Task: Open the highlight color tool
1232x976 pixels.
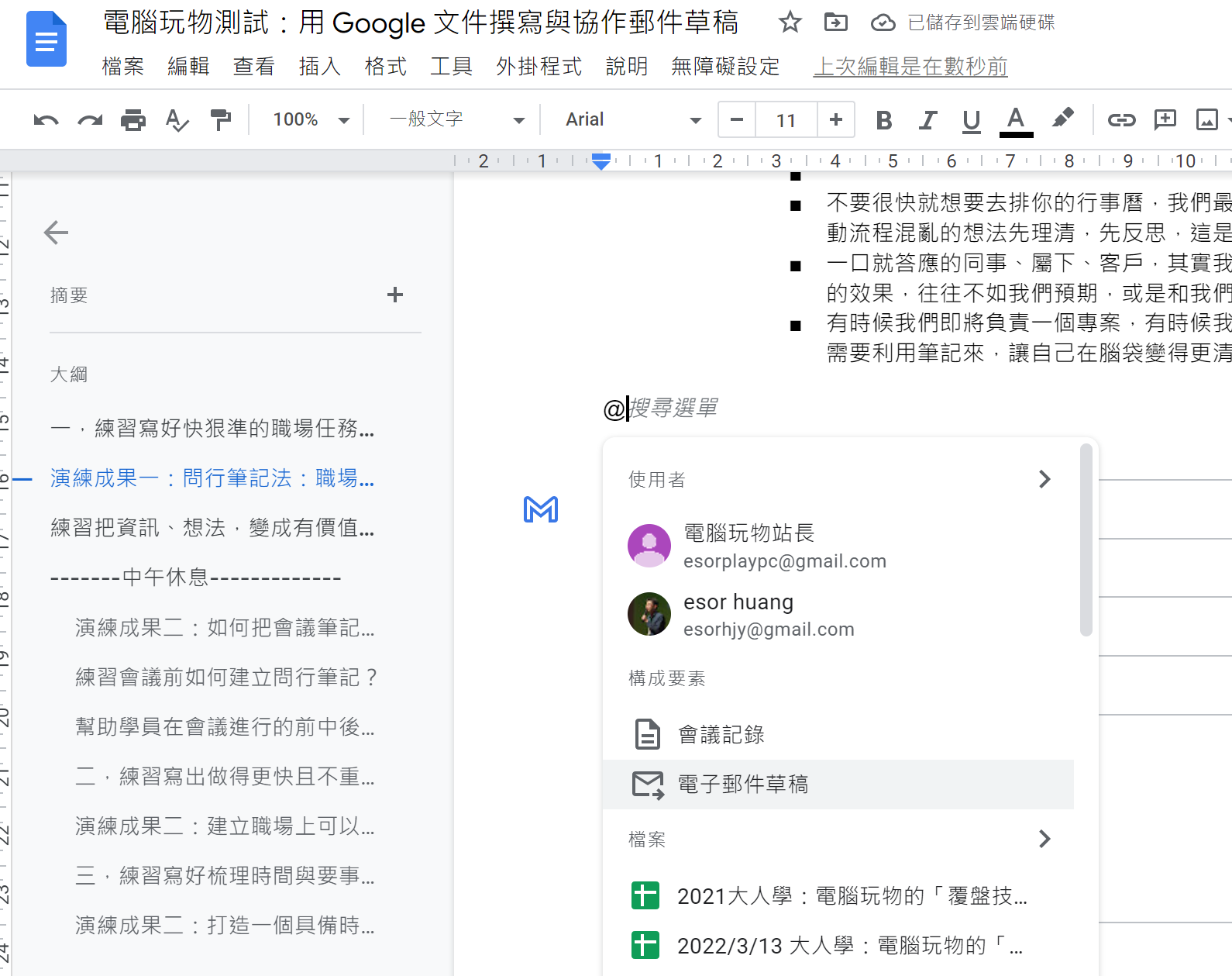Action: tap(1062, 119)
